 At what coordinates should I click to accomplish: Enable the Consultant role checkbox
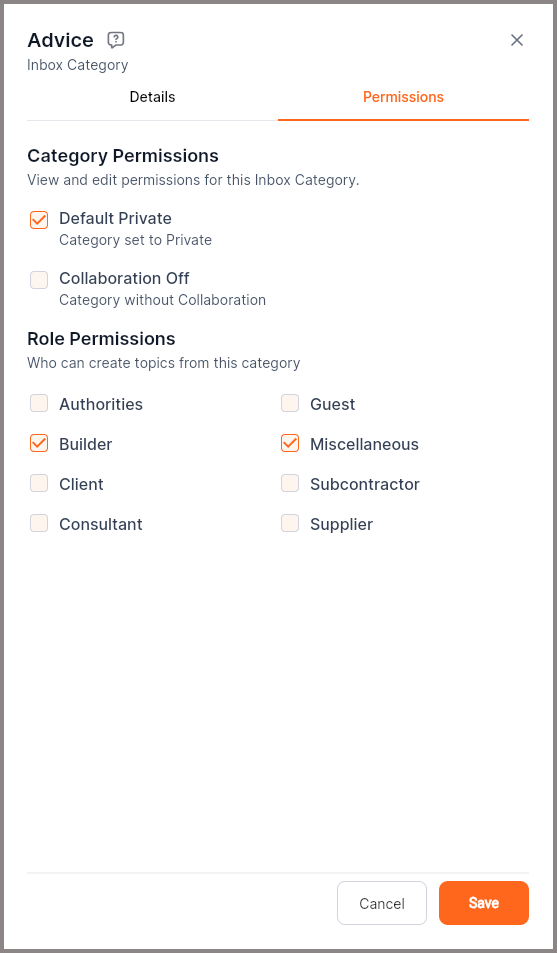tap(39, 524)
